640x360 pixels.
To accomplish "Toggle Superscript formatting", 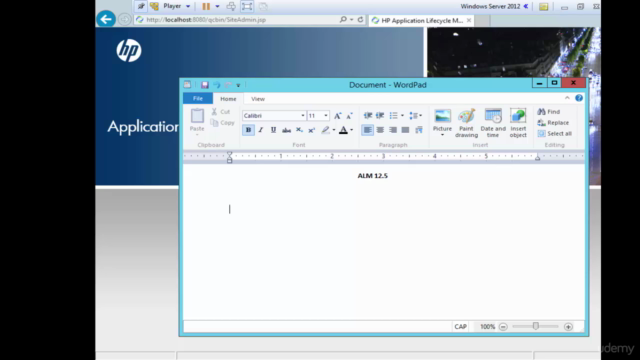I will (311, 130).
